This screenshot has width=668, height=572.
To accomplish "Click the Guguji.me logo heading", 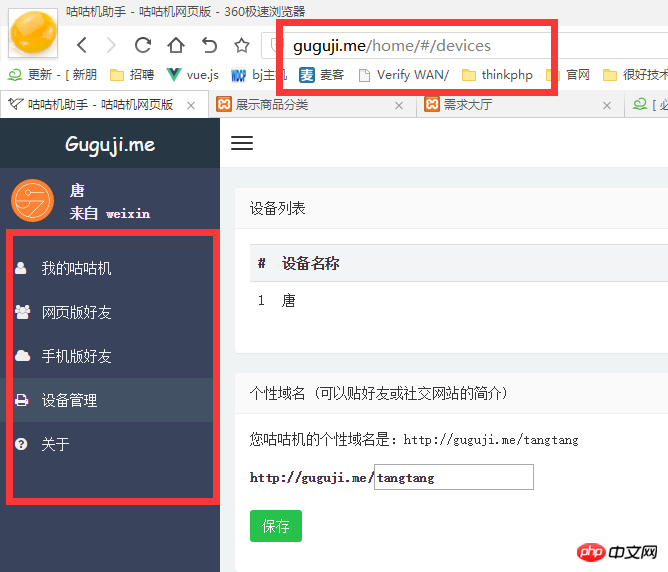I will pos(110,144).
